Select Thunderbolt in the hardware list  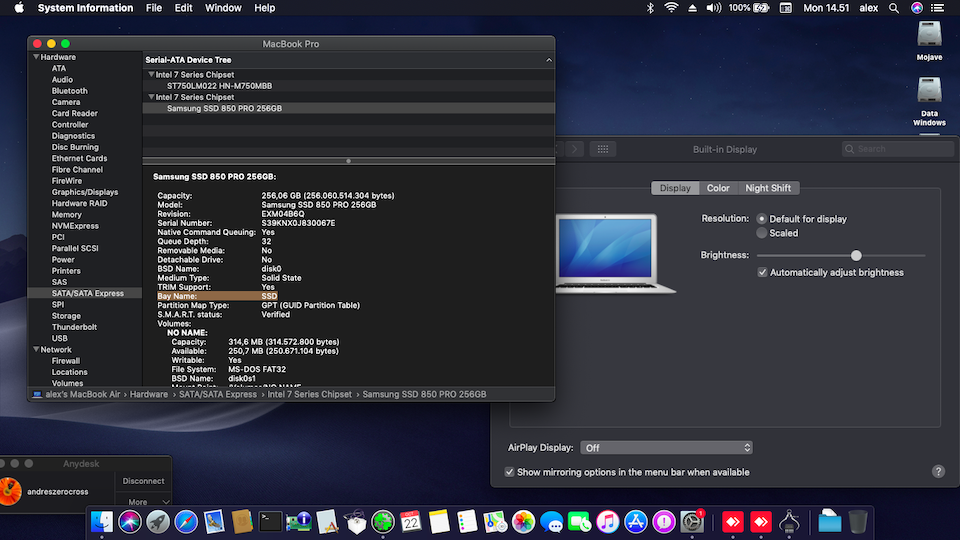74,327
